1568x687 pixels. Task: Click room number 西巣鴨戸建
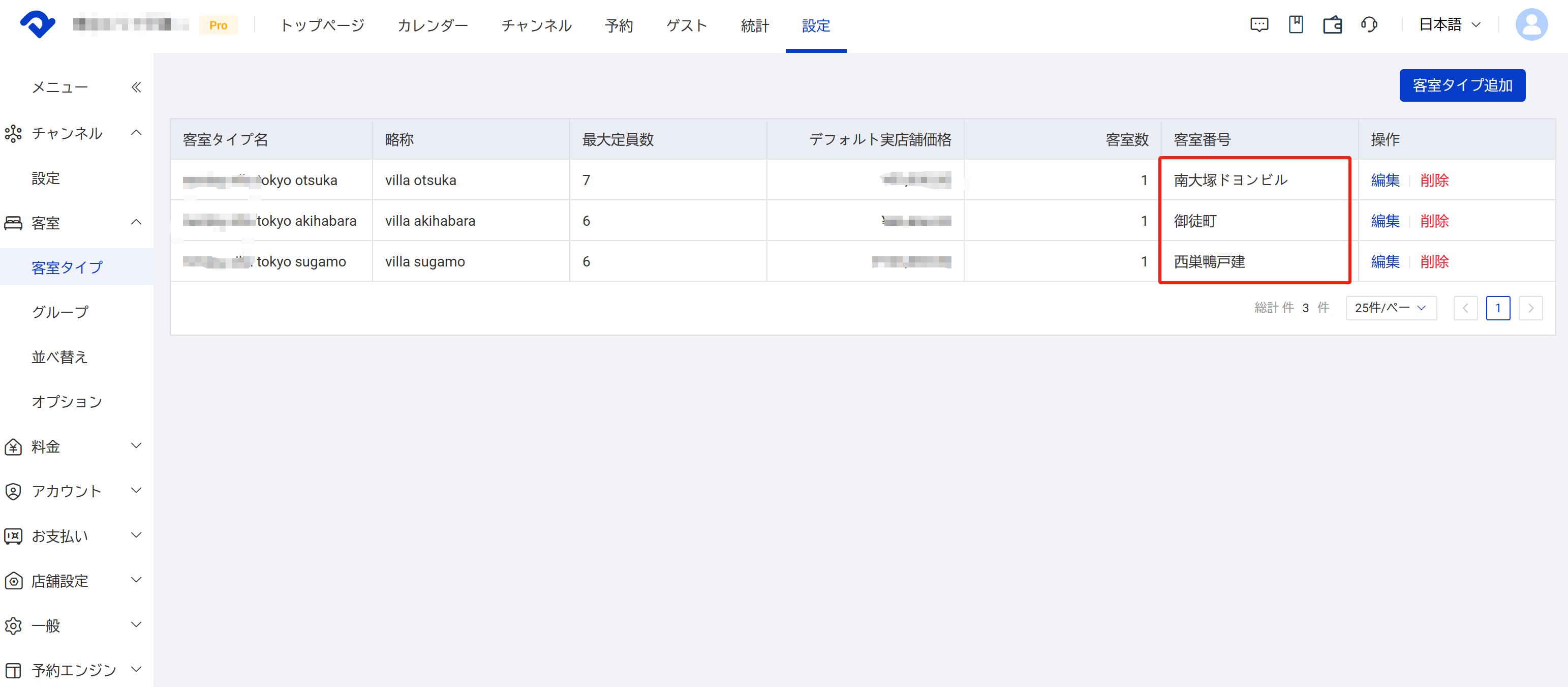click(x=1209, y=262)
